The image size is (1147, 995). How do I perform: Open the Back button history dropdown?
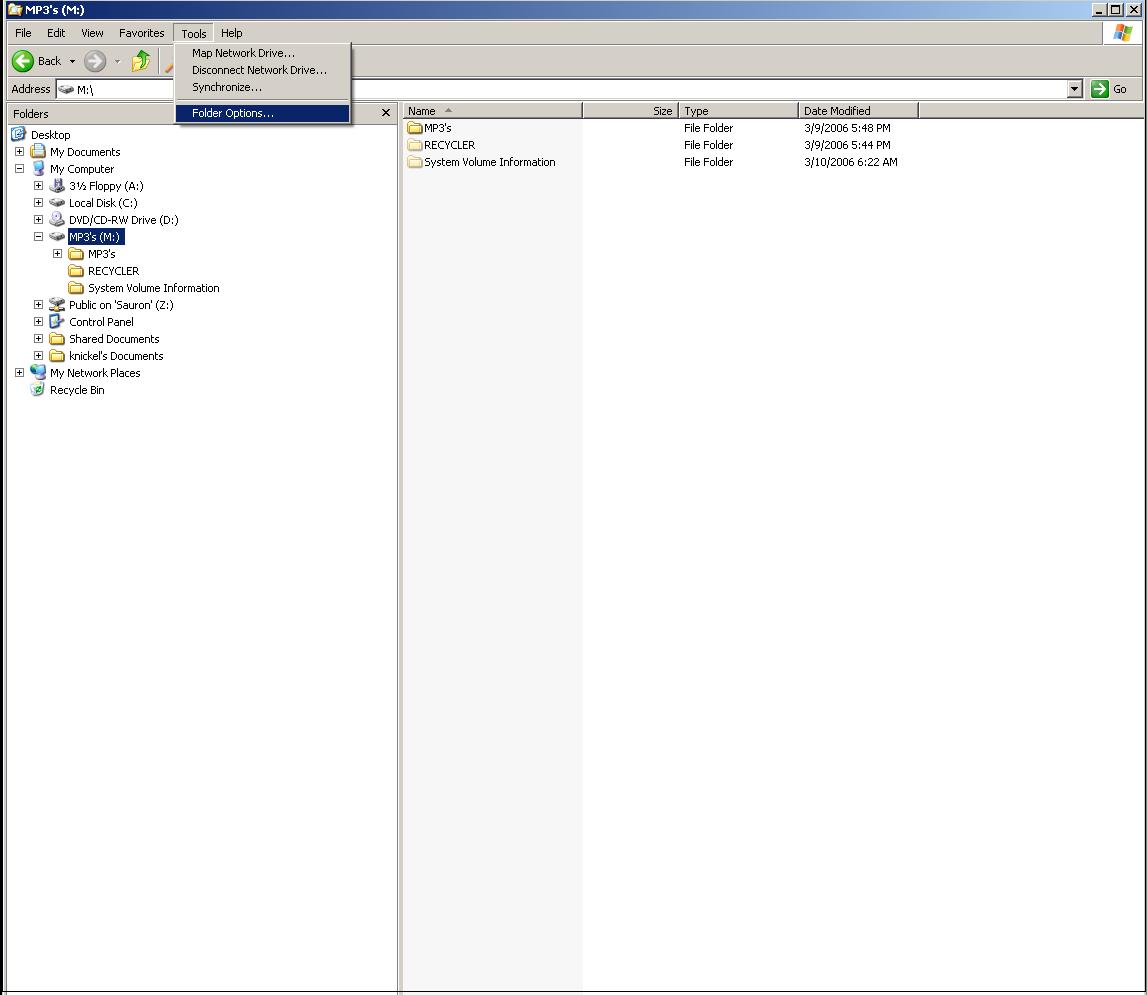tap(72, 62)
